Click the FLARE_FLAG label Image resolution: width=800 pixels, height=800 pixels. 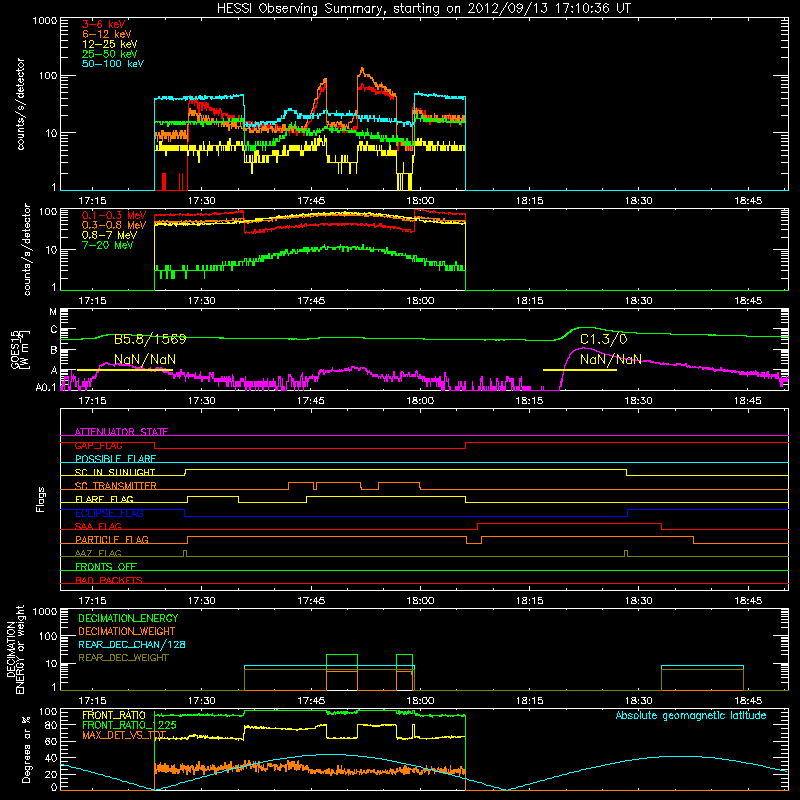104,499
